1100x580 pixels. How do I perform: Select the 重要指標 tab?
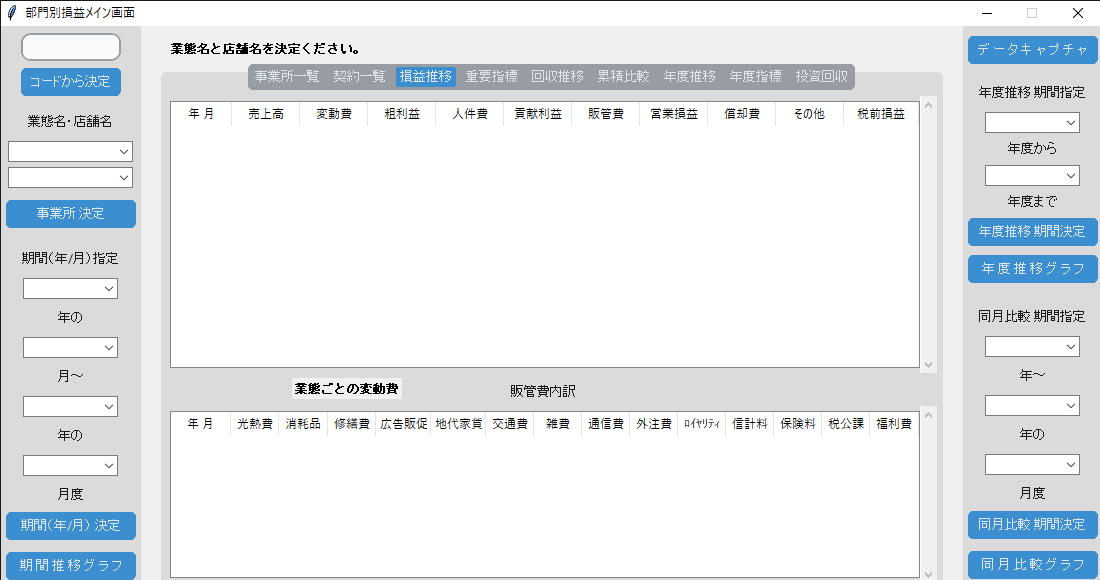point(491,77)
